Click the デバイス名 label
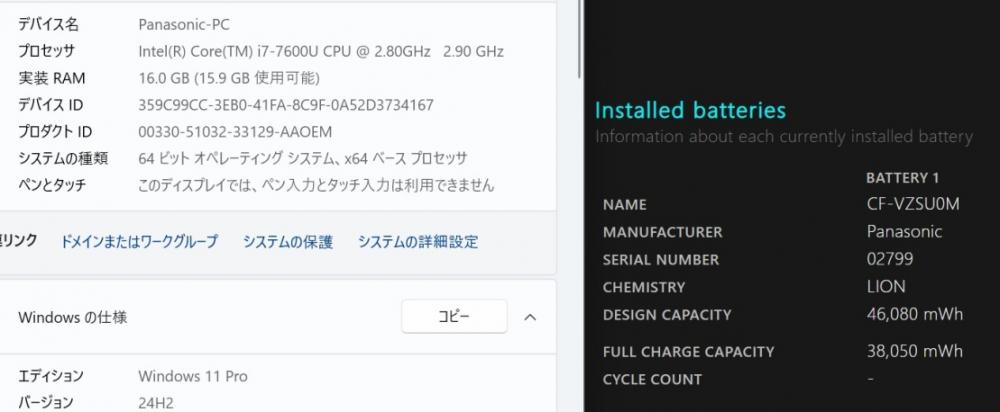 (48, 25)
